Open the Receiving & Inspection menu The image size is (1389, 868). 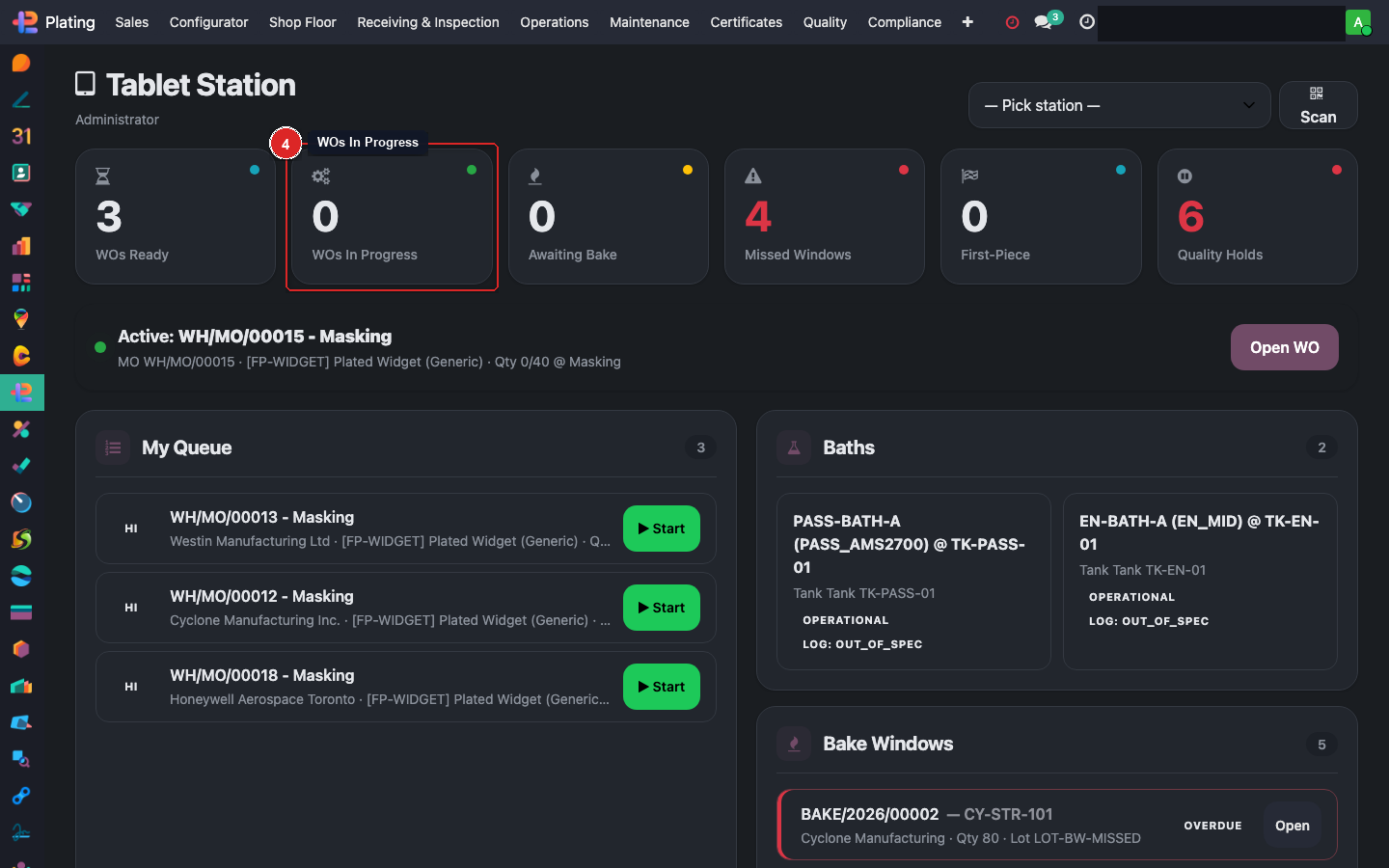(x=427, y=22)
